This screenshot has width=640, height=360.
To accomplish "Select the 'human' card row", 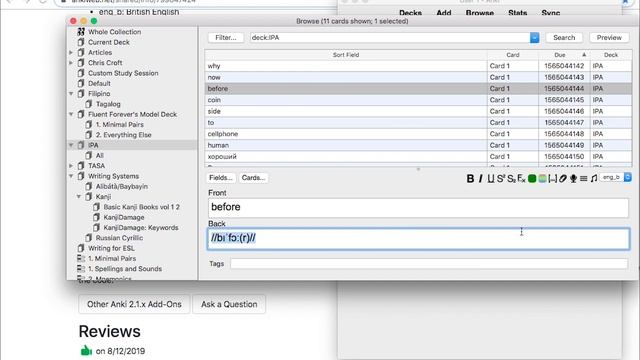I will click(418, 145).
